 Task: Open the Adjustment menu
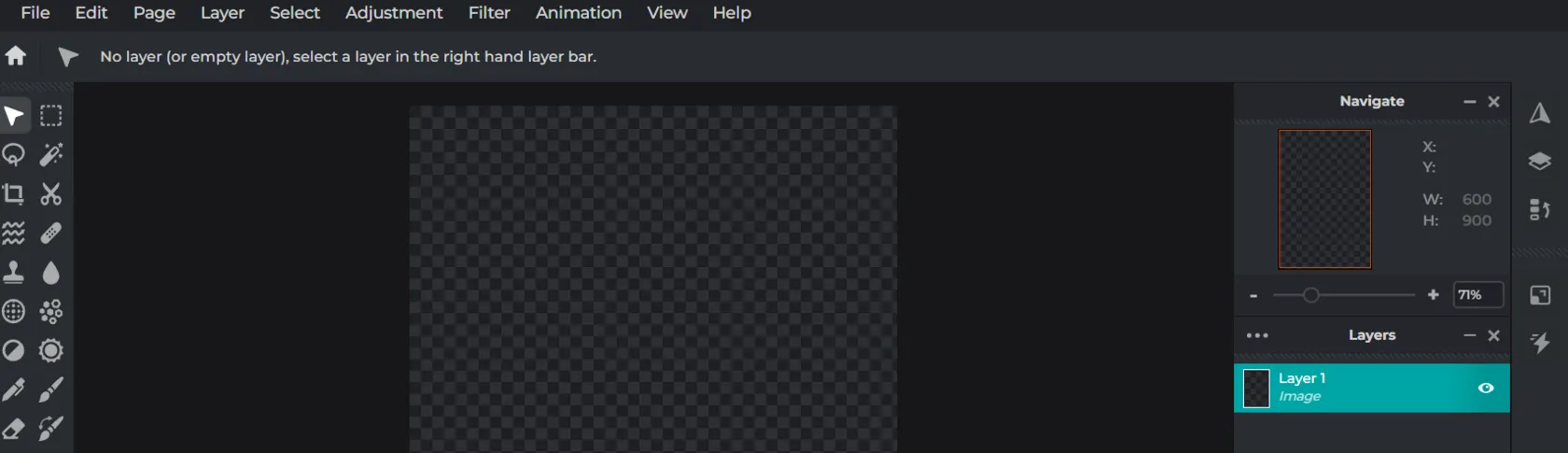[394, 13]
